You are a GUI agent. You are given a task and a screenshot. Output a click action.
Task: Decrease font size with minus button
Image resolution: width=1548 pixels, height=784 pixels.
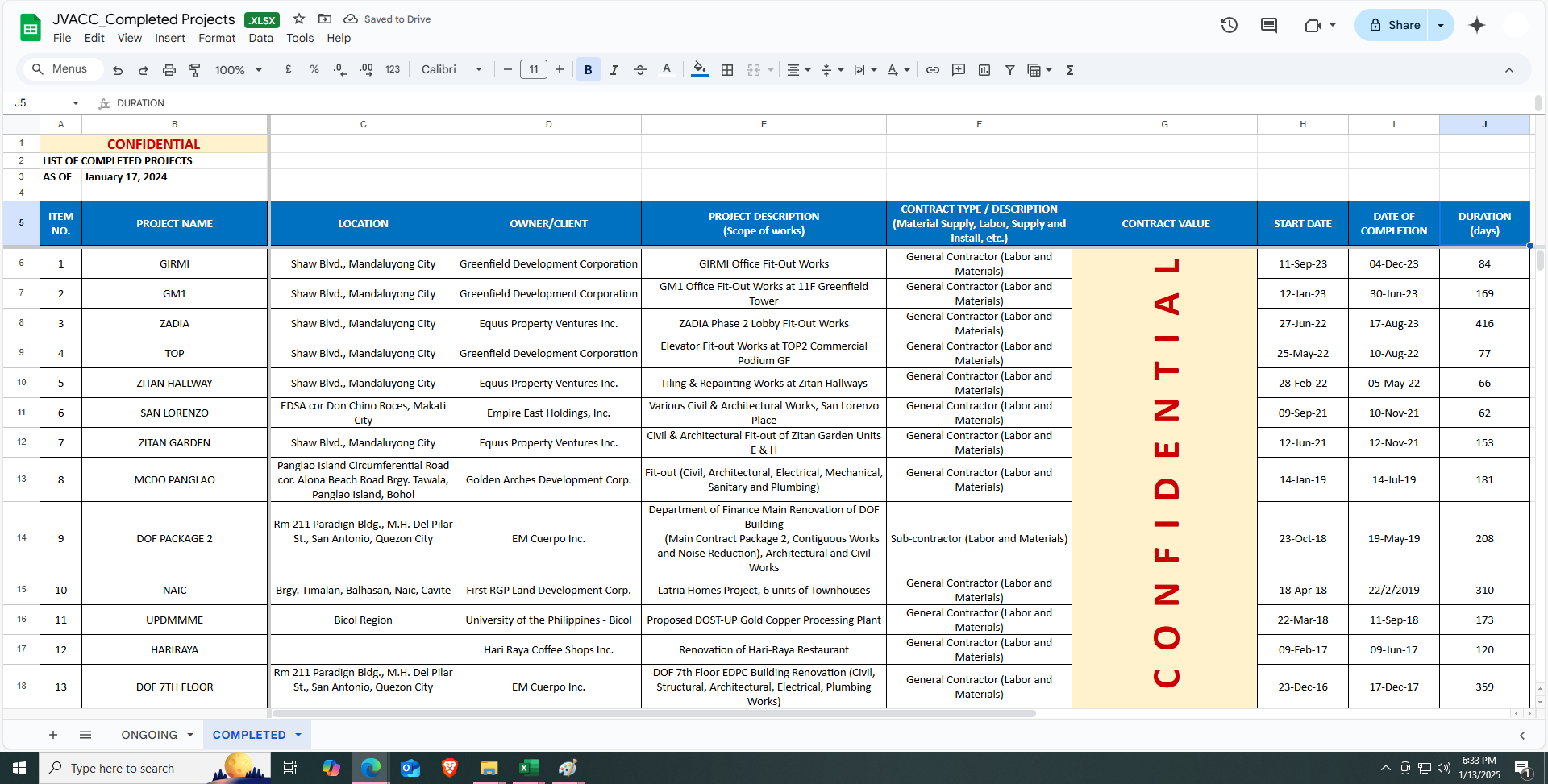coord(508,70)
